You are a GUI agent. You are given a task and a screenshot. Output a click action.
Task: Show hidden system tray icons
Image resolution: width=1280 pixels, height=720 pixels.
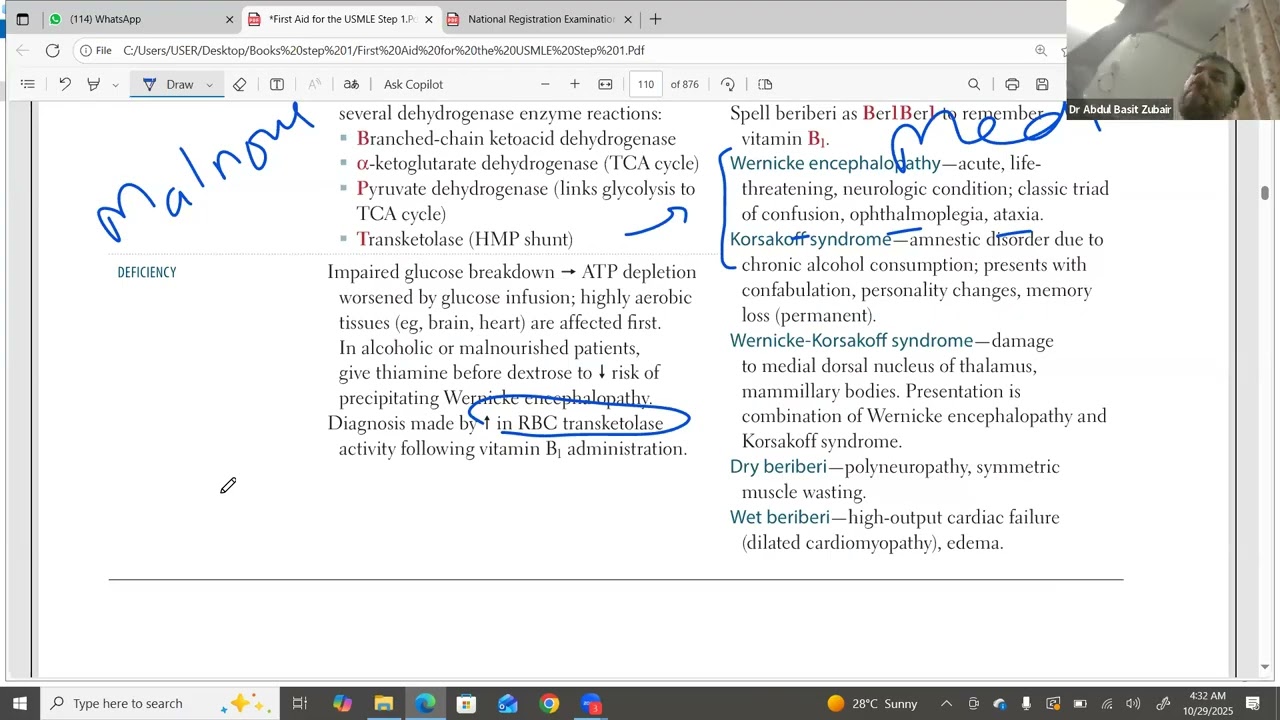tap(946, 703)
